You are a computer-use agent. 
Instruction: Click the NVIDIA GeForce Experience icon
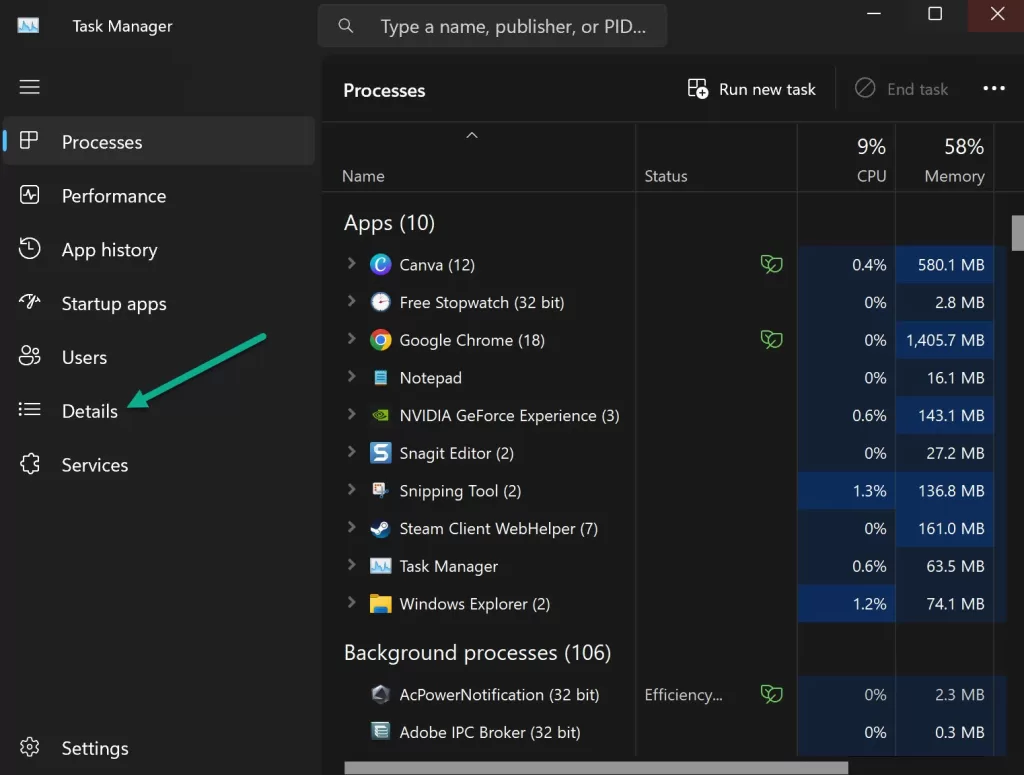[x=381, y=415]
